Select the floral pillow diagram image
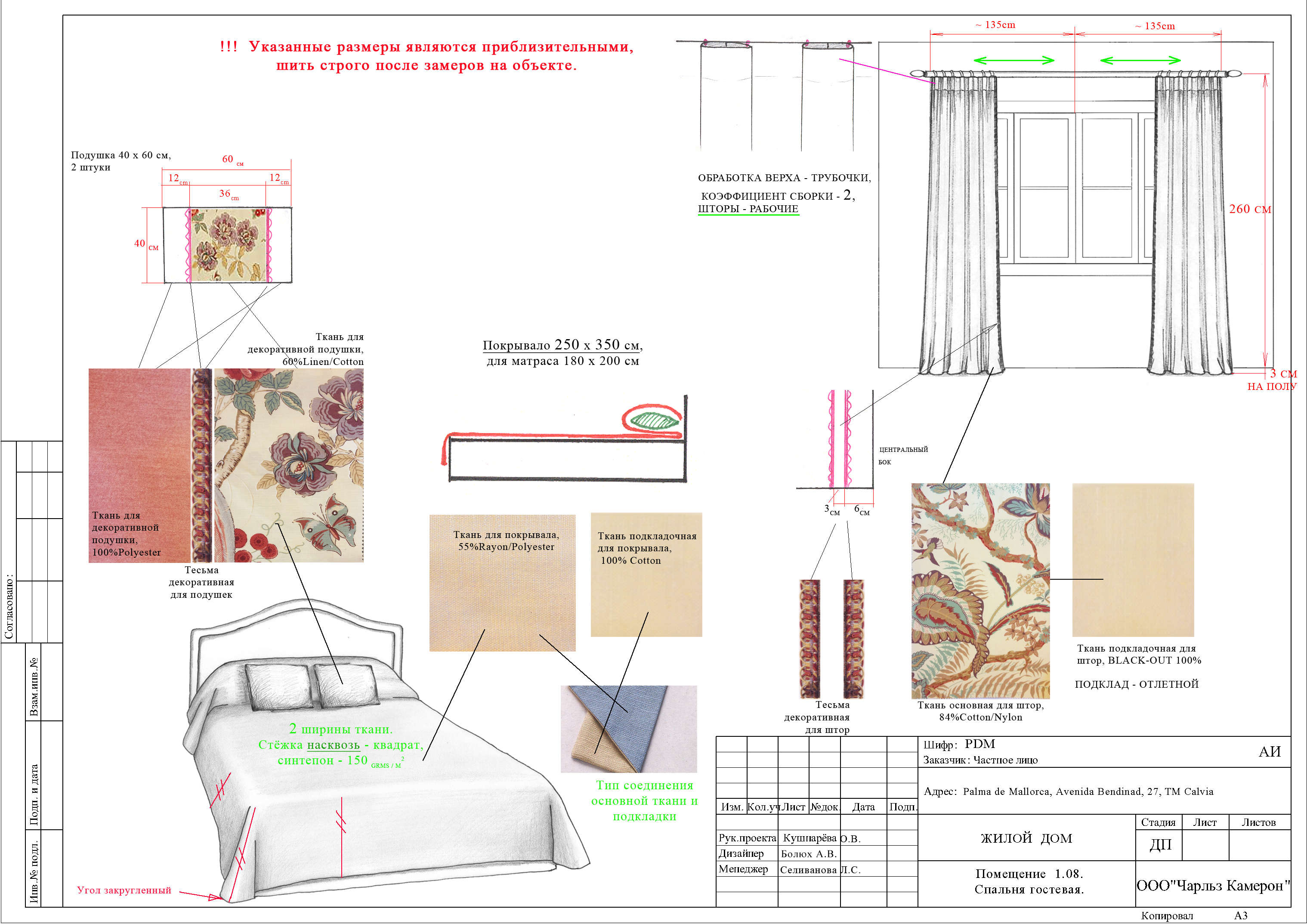The width and height of the screenshot is (1307, 924). click(x=228, y=245)
